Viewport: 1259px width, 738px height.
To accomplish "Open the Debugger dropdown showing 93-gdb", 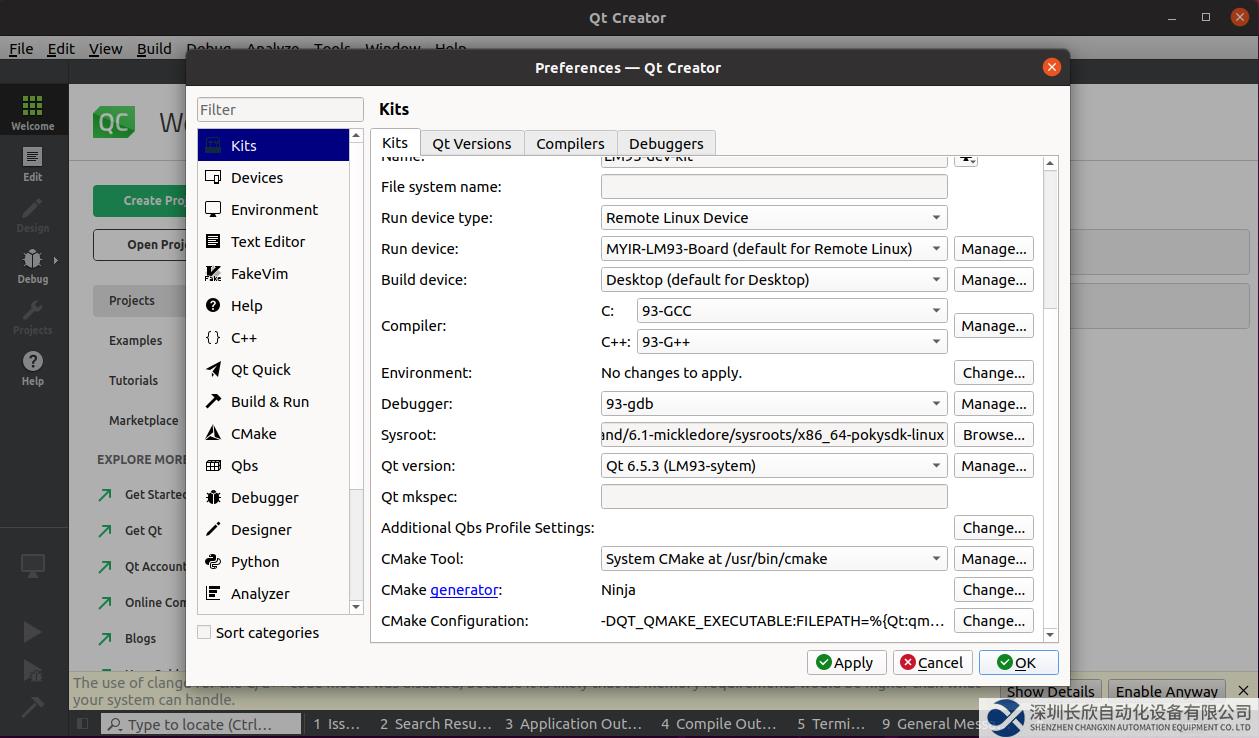I will 774,404.
